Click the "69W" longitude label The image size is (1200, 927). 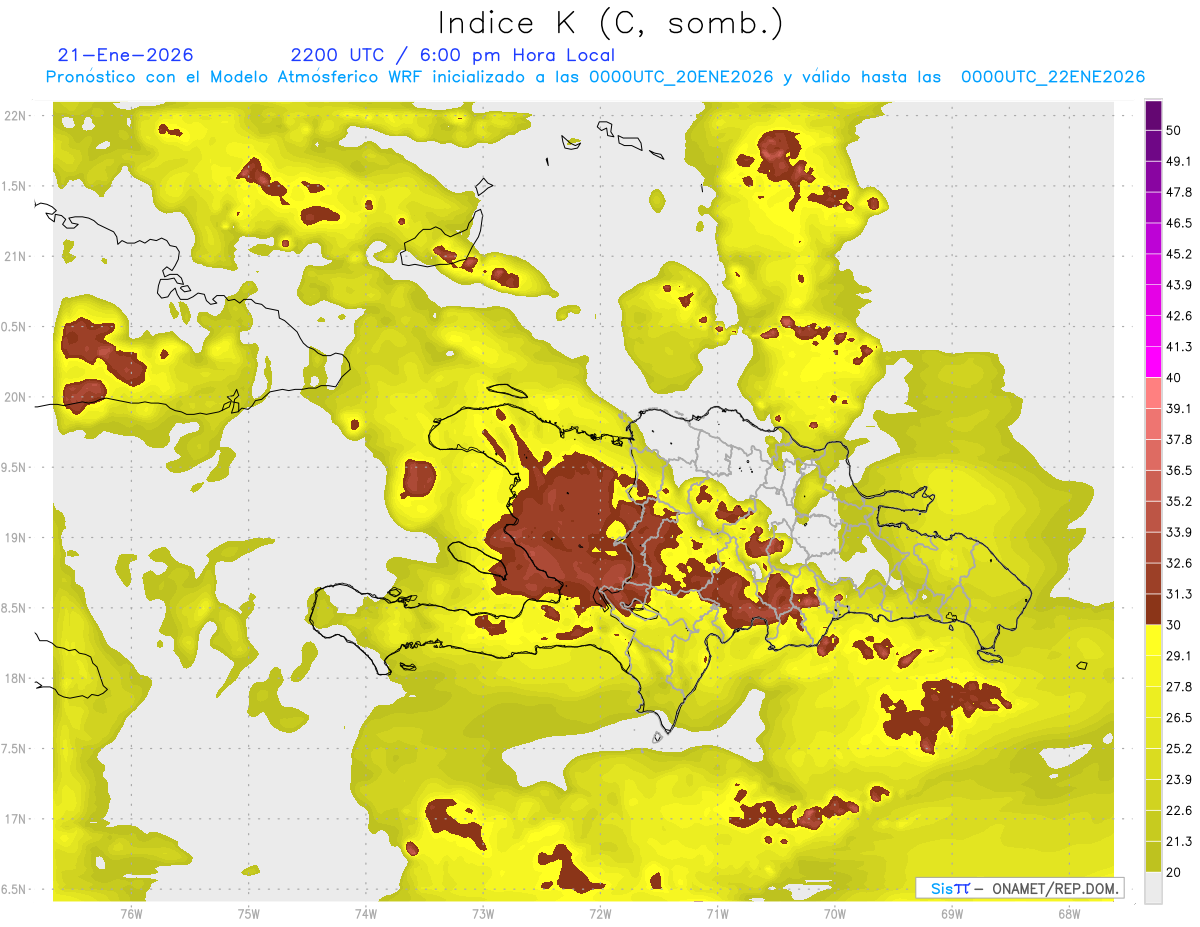952,912
